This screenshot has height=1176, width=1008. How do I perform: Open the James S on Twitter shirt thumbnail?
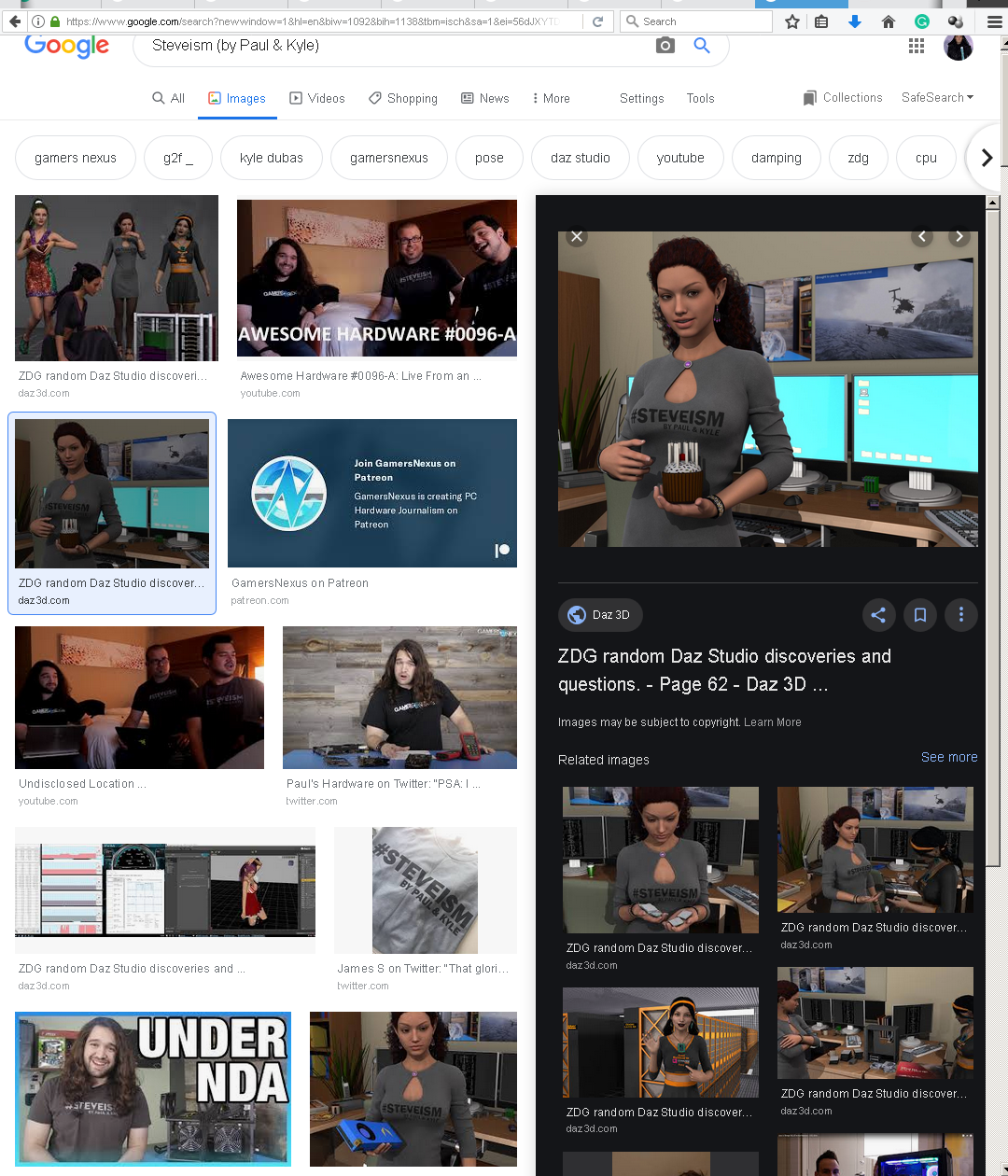click(425, 889)
